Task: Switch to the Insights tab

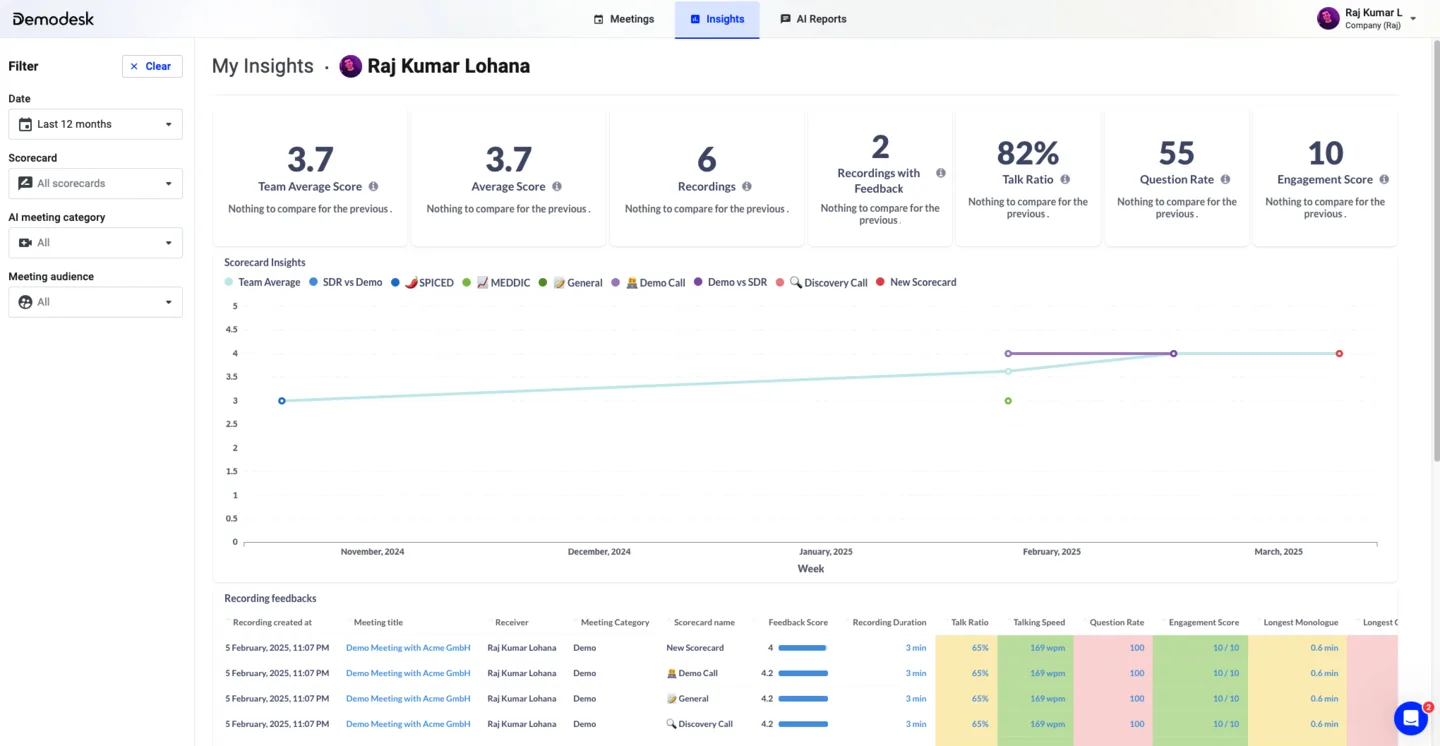Action: (717, 19)
